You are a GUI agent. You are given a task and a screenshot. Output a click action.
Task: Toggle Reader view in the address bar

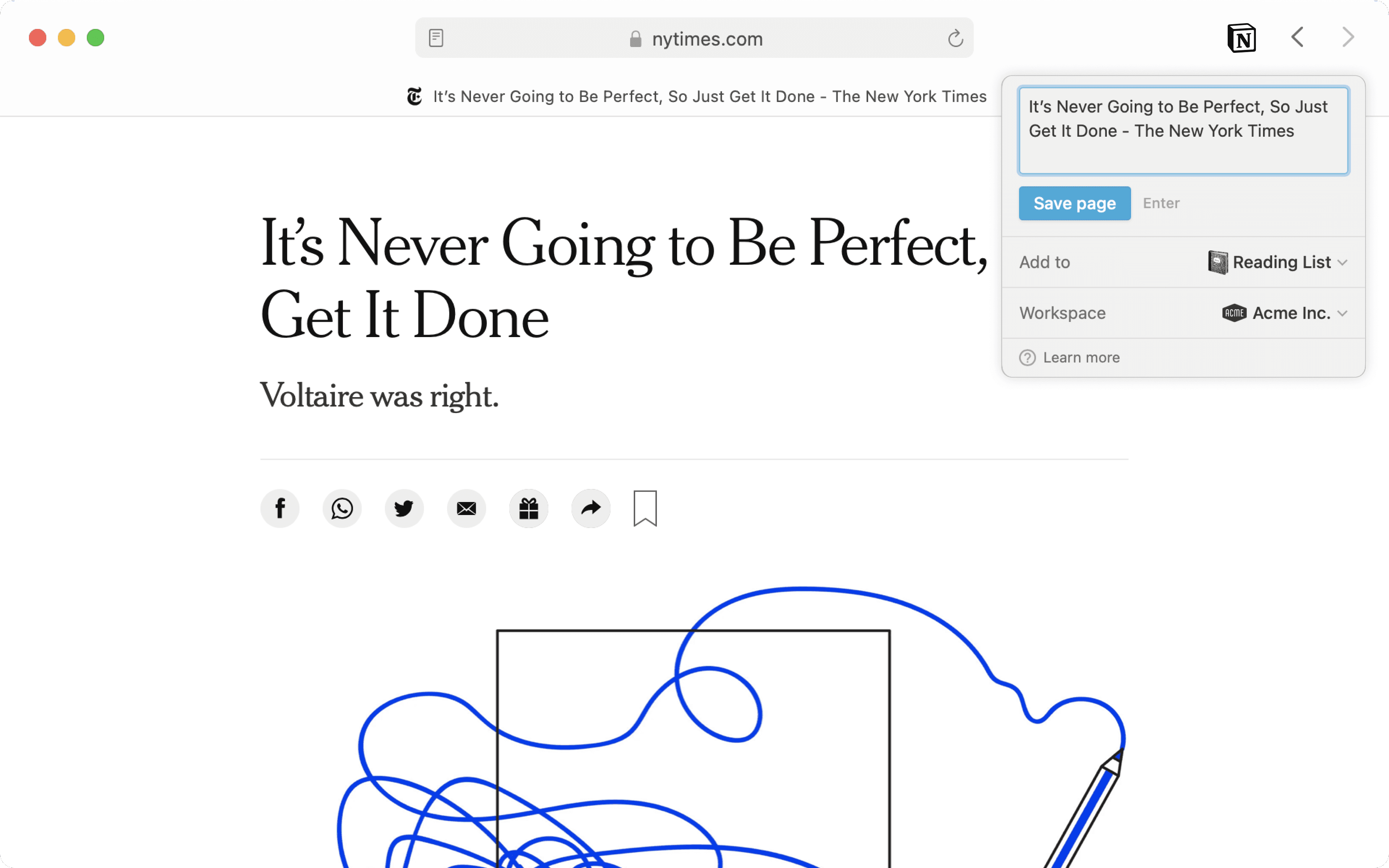point(436,38)
